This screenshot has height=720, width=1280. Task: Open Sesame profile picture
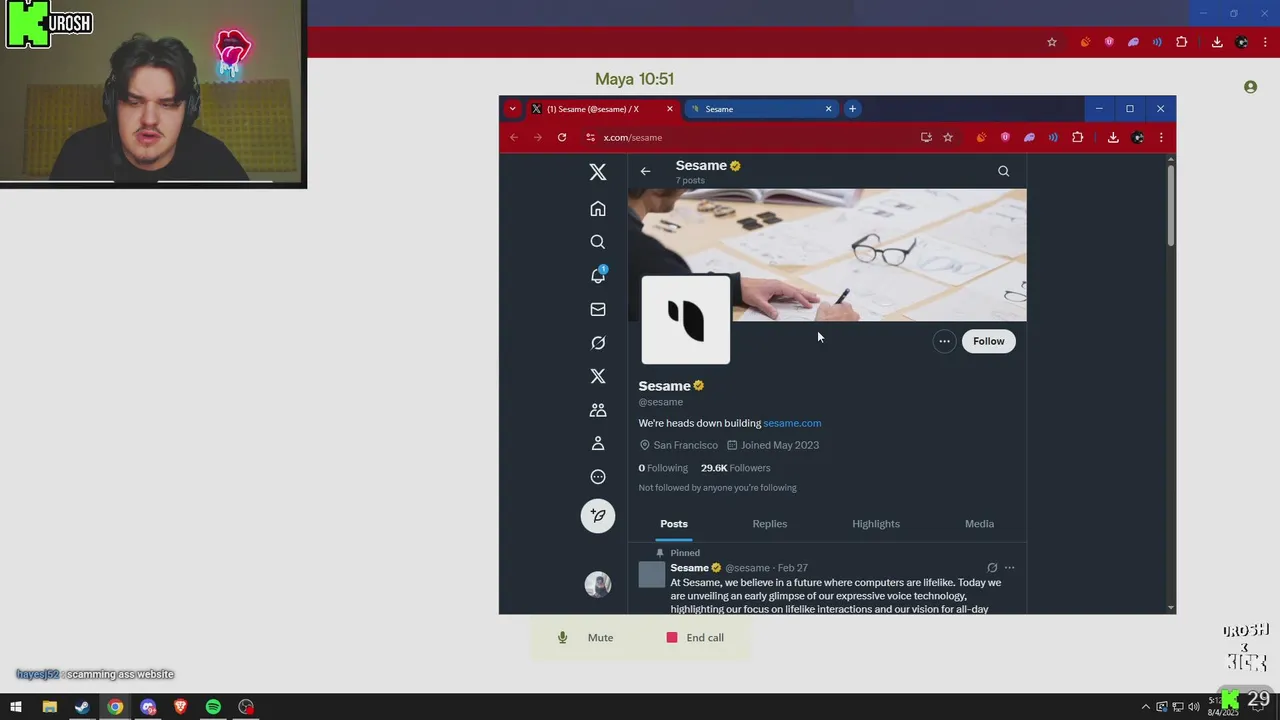point(686,320)
